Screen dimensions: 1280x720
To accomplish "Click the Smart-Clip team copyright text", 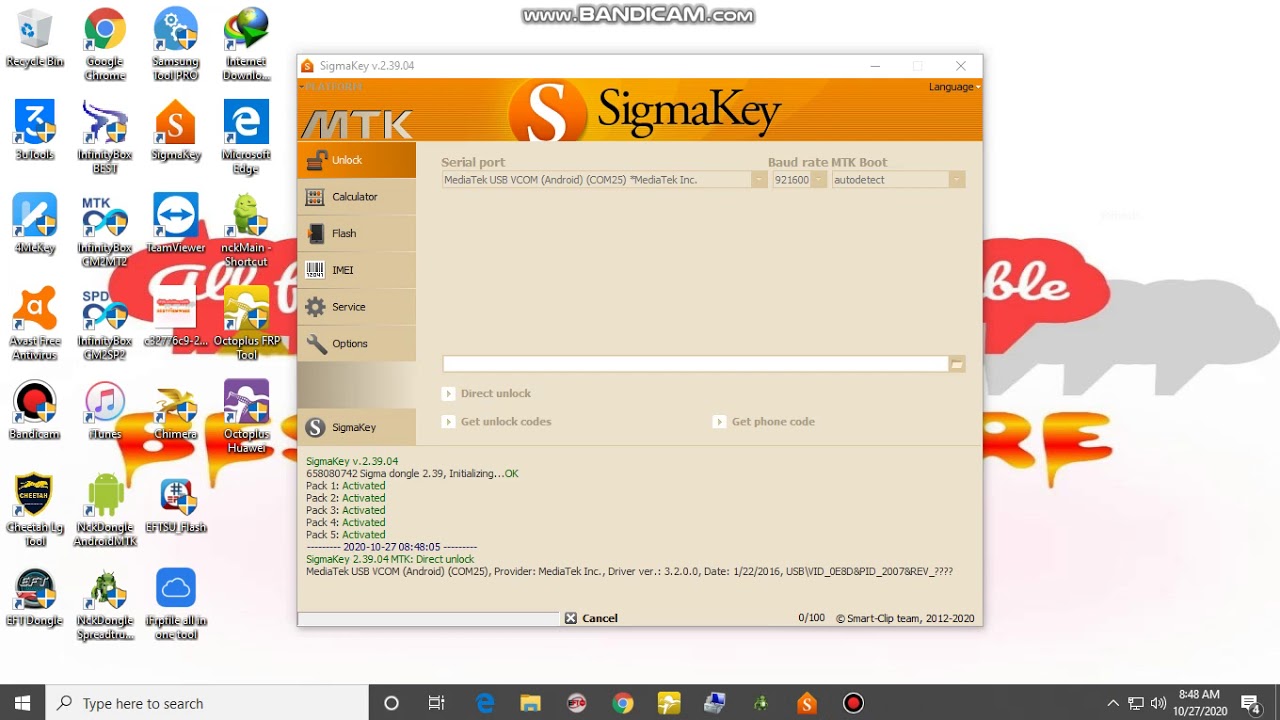I will (905, 618).
